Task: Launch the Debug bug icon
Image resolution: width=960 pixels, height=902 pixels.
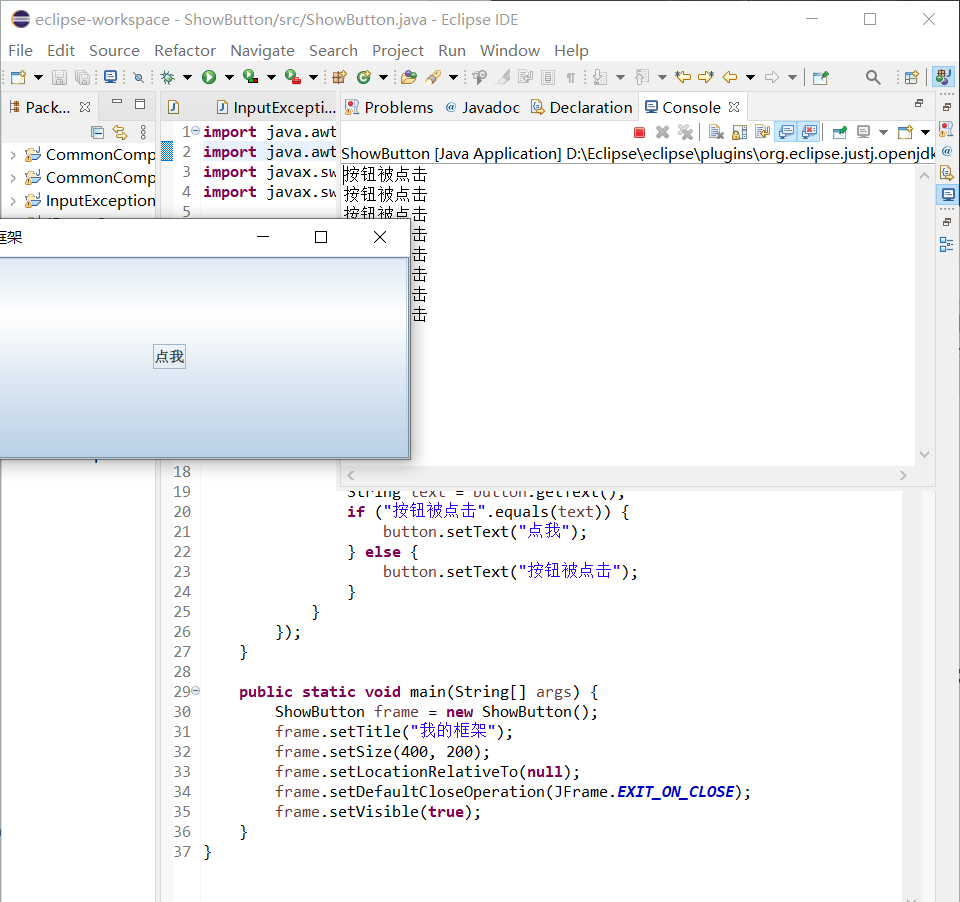Action: pos(168,77)
